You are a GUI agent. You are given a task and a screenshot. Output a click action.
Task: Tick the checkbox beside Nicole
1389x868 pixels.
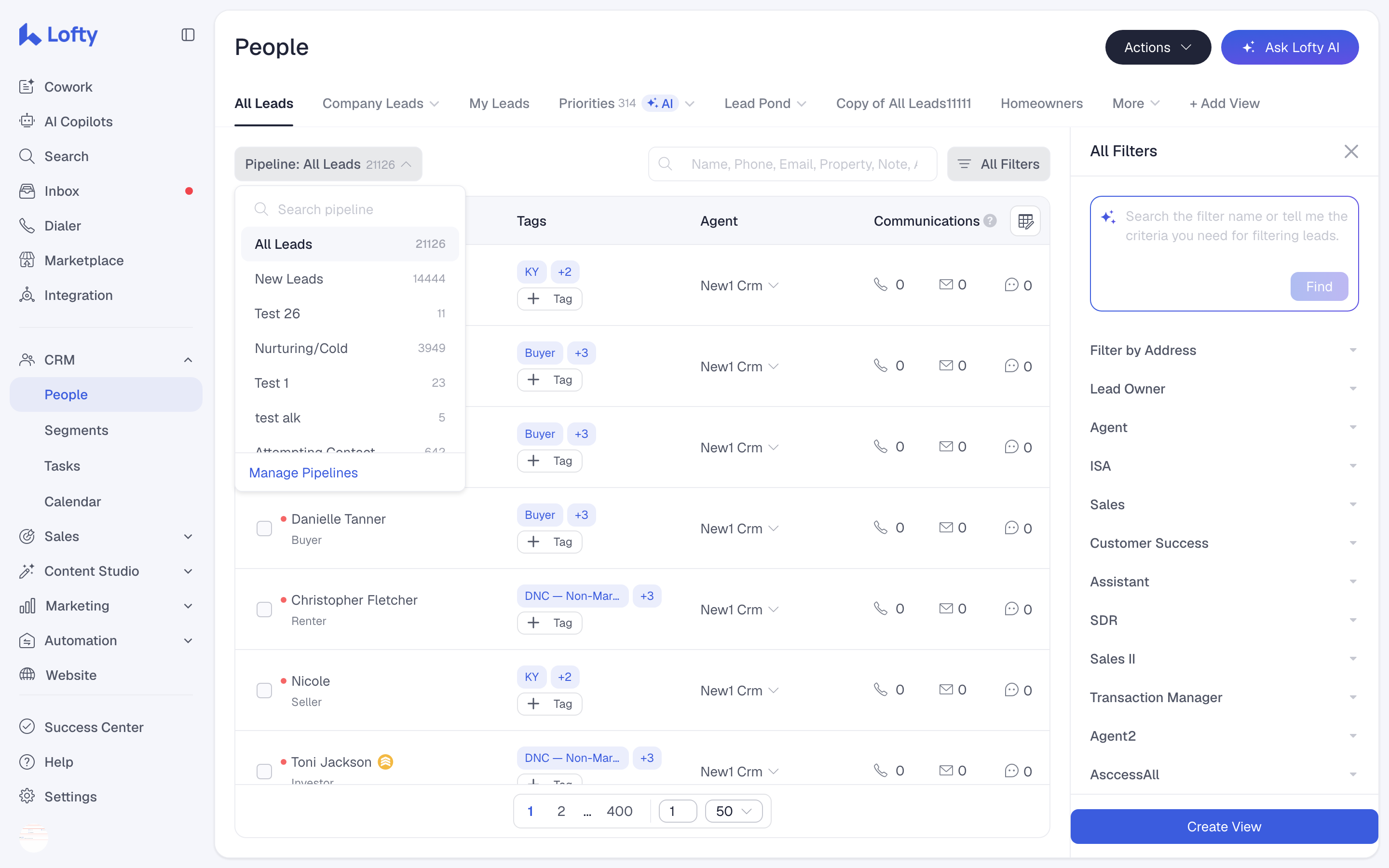click(x=264, y=690)
